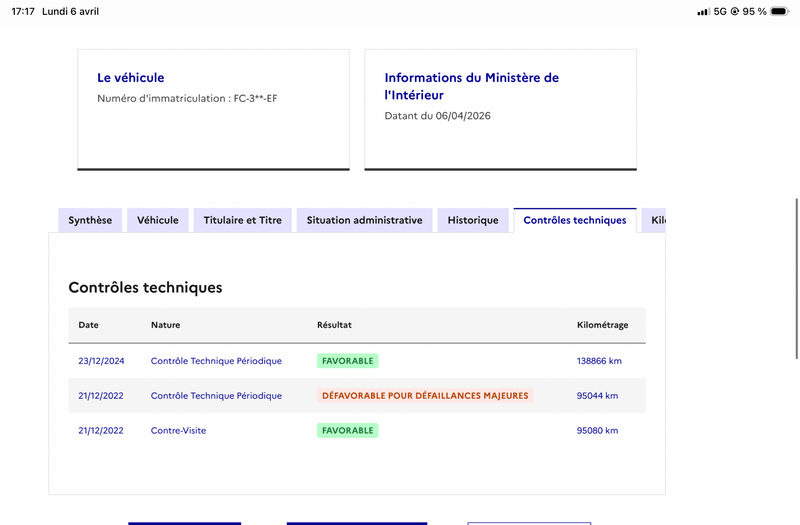Click Contrôle Technique Périodique in 95044 km row
This screenshot has width=800, height=525.
[216, 395]
